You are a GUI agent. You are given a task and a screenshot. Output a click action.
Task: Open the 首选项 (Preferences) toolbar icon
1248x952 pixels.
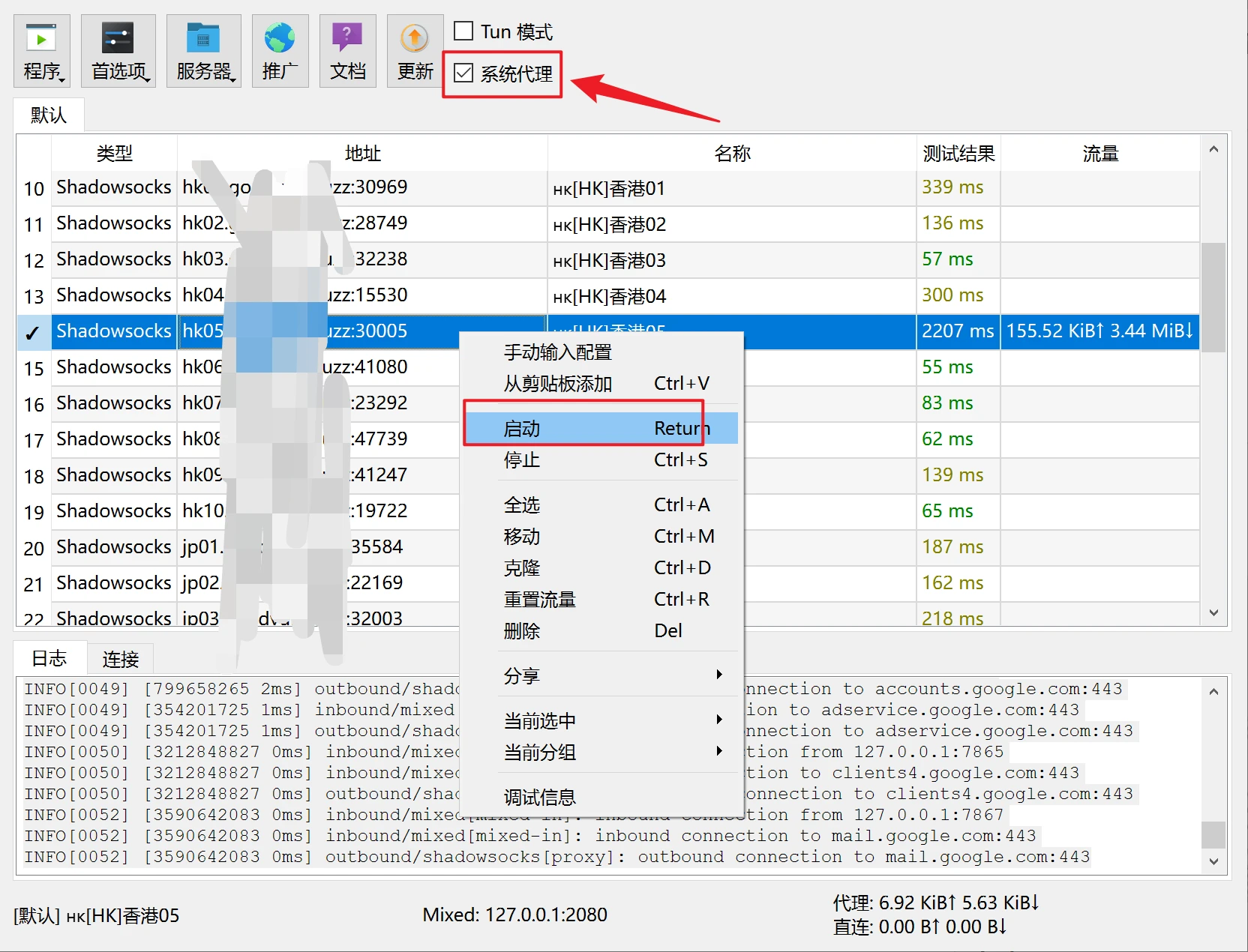[118, 51]
